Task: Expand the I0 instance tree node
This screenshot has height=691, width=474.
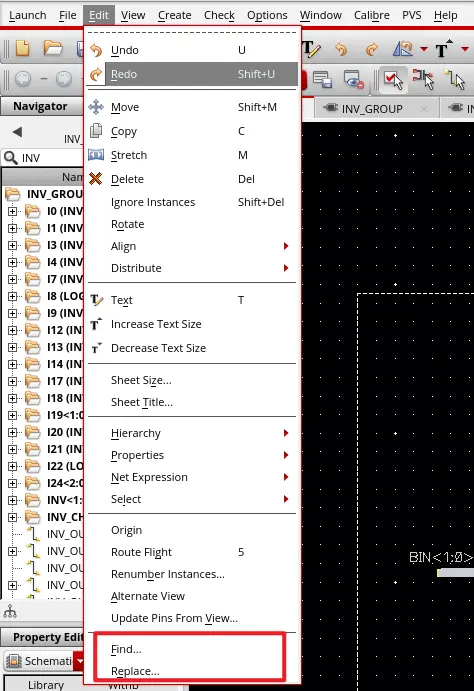Action: coord(12,211)
